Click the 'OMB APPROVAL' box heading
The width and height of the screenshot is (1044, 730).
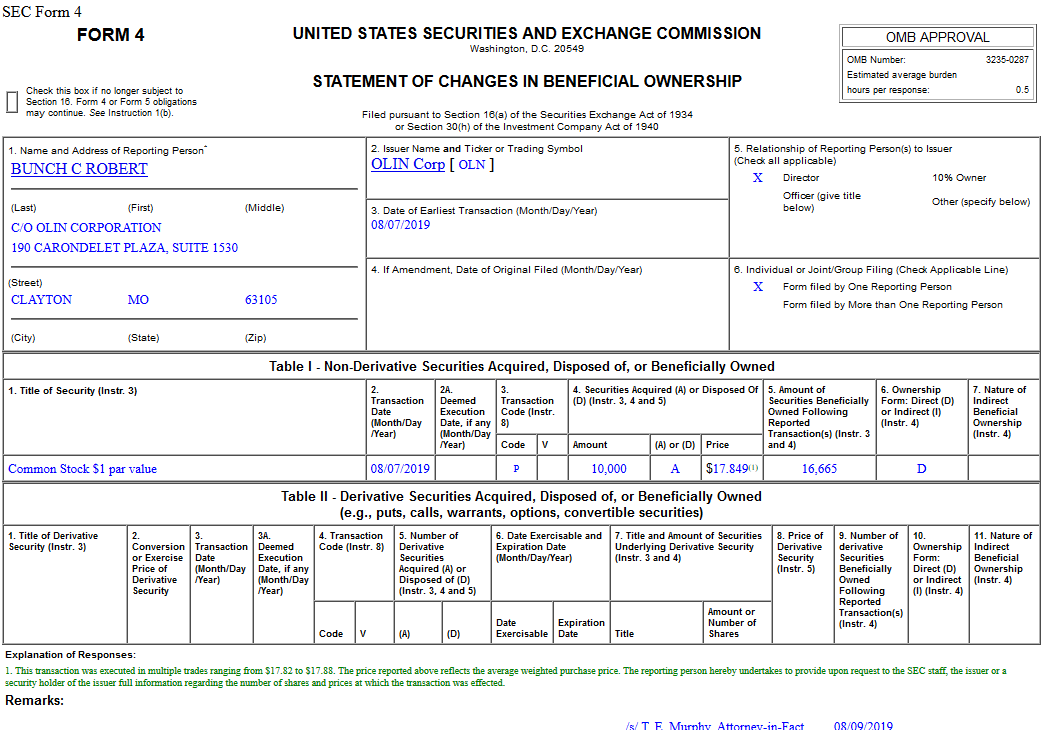(937, 37)
